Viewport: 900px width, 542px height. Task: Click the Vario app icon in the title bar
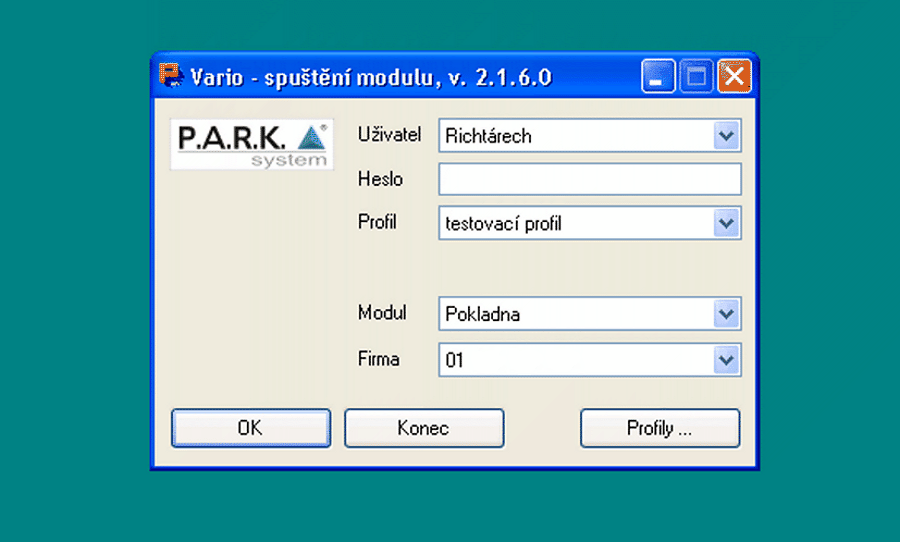click(x=171, y=76)
